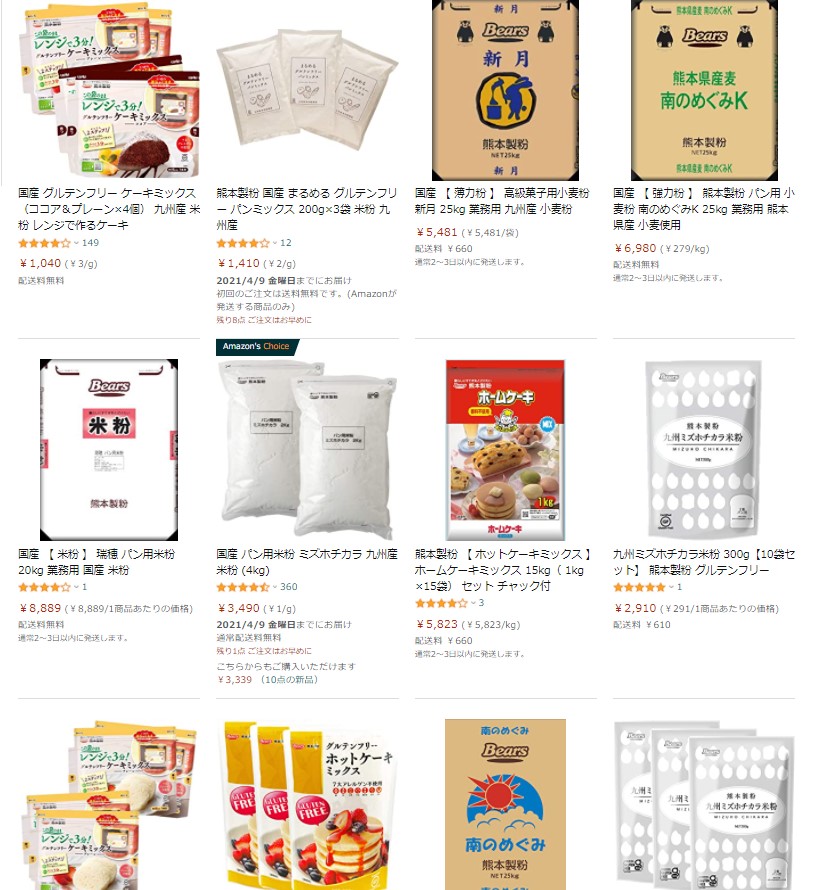Open the gluten-free hotcake mix trio image
The height and width of the screenshot is (890, 820).
[307, 805]
